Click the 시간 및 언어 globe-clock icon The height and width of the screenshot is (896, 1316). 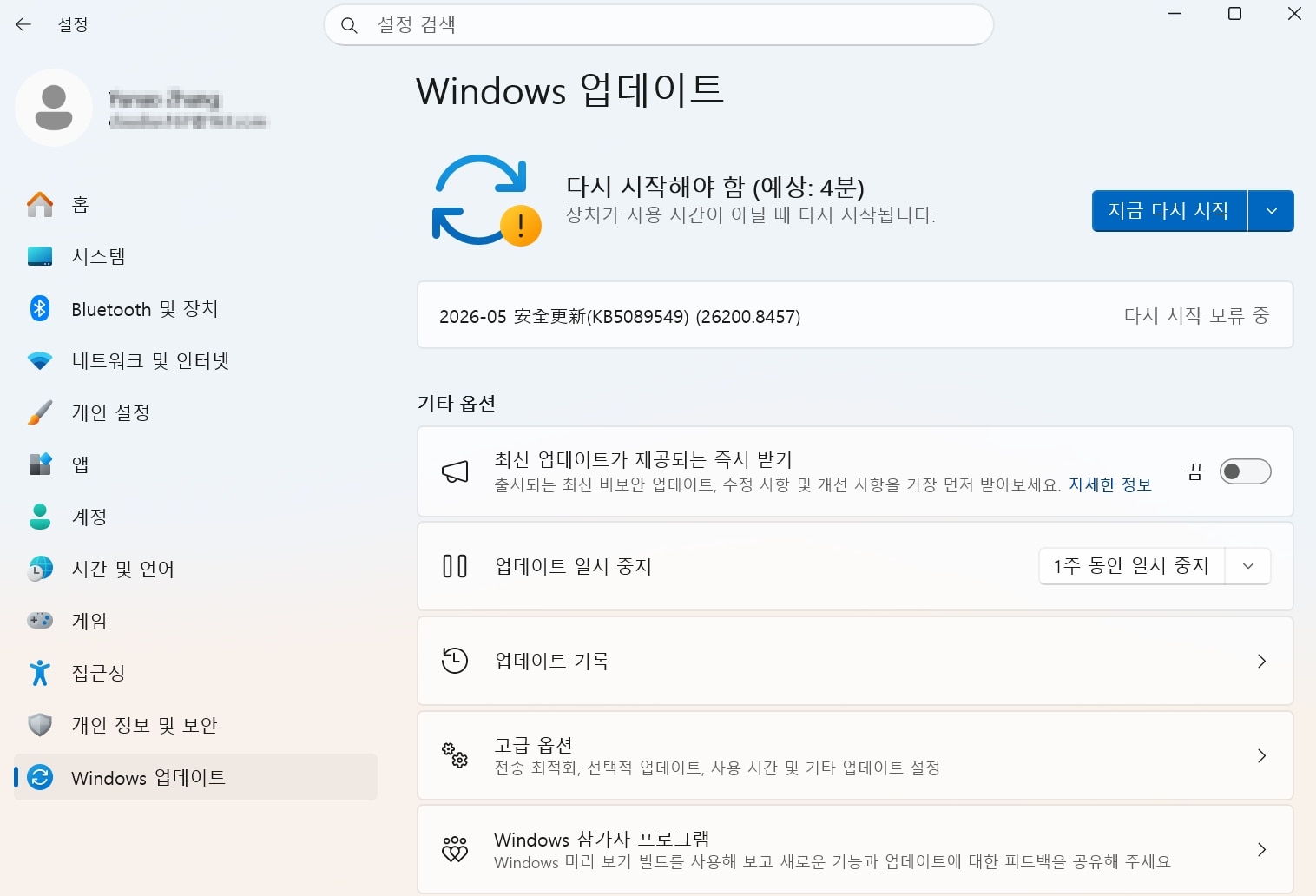click(40, 569)
